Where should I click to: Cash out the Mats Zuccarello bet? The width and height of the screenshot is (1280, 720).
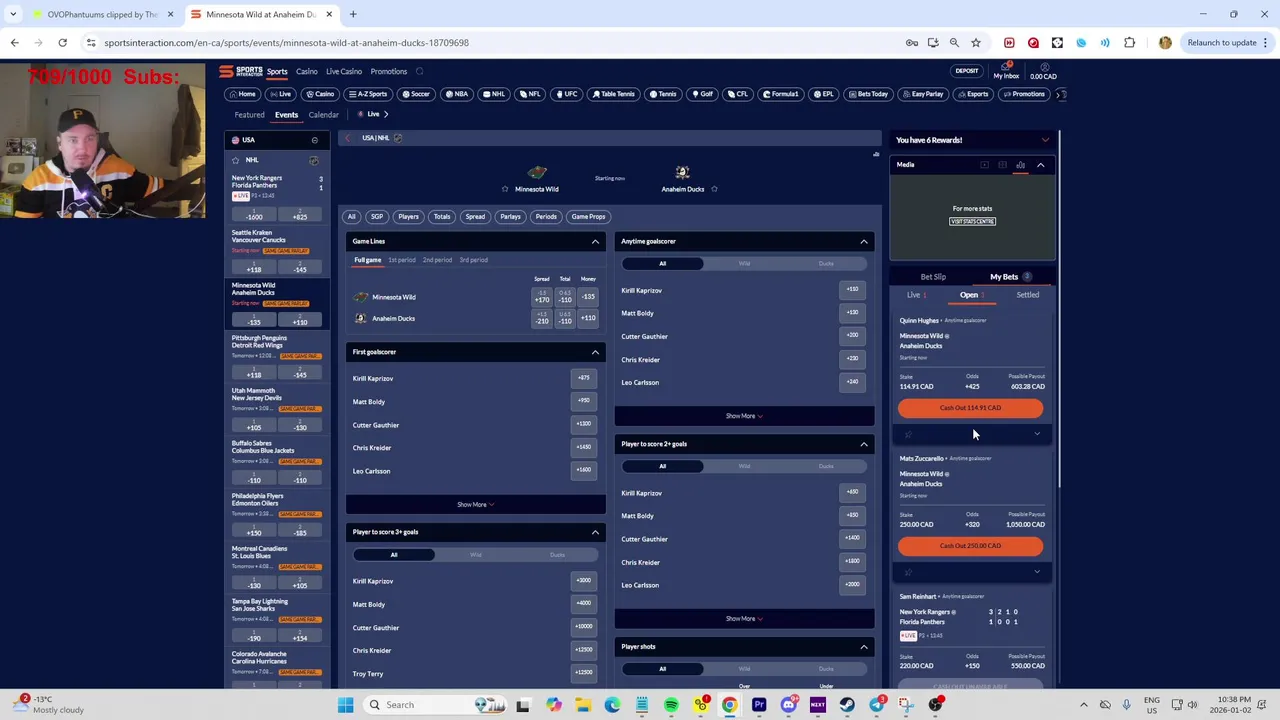[970, 546]
